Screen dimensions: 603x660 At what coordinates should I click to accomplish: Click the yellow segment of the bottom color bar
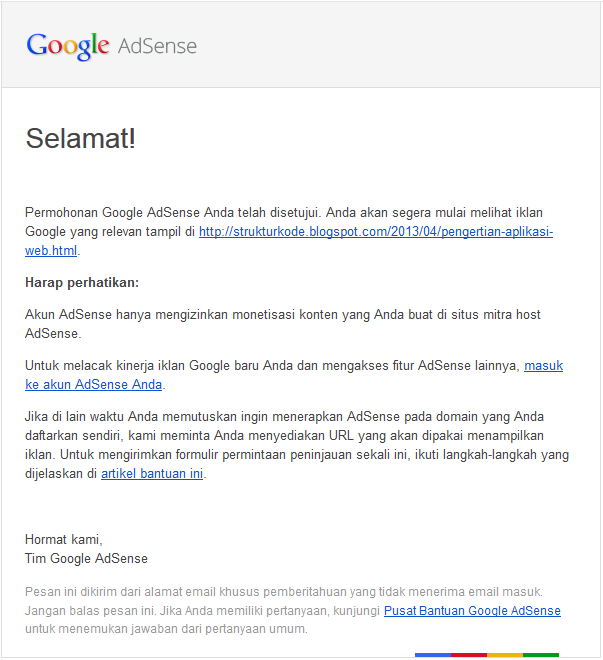505,655
